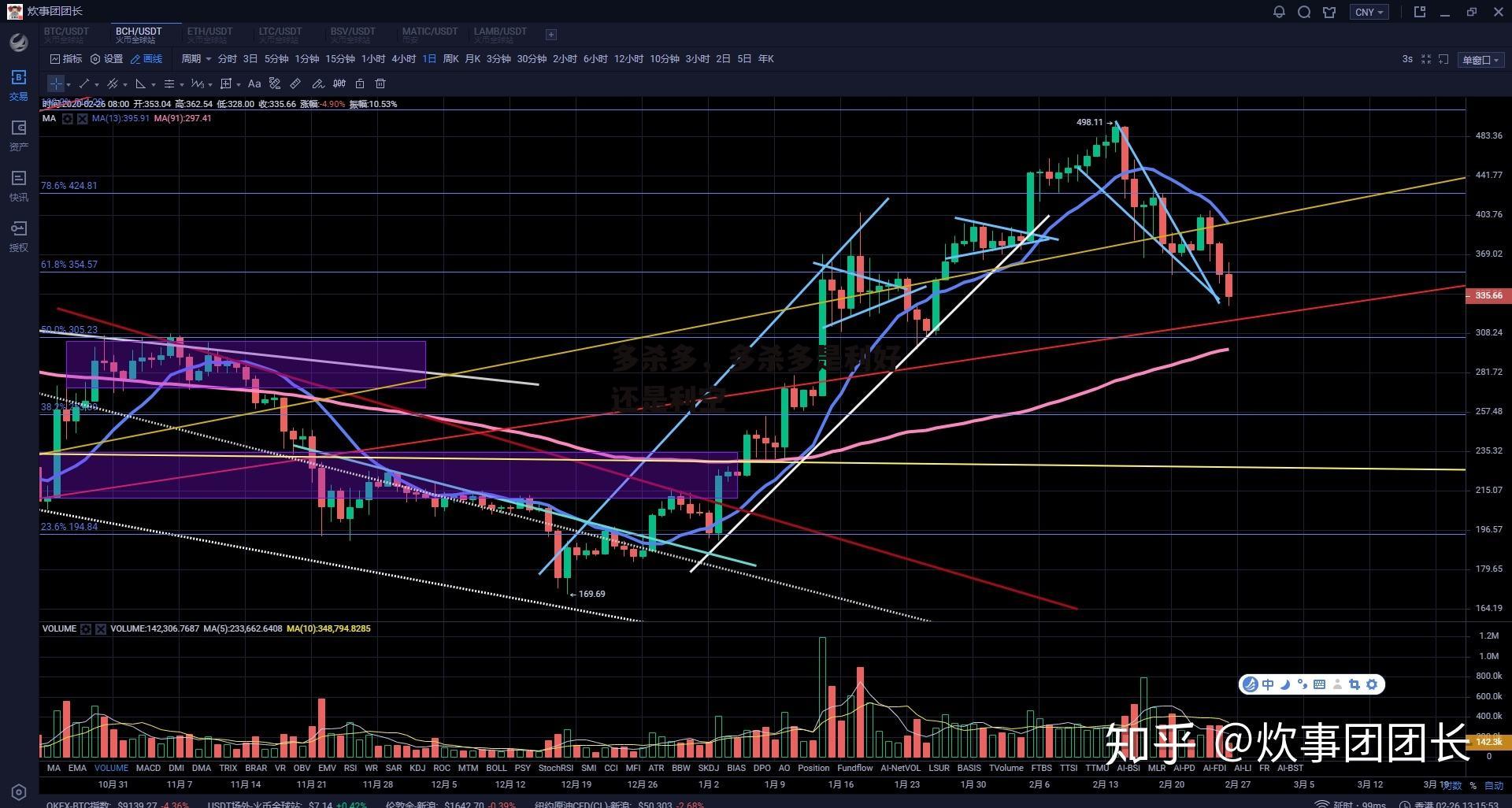
Task: Open notifications bell icon
Action: (1279, 12)
